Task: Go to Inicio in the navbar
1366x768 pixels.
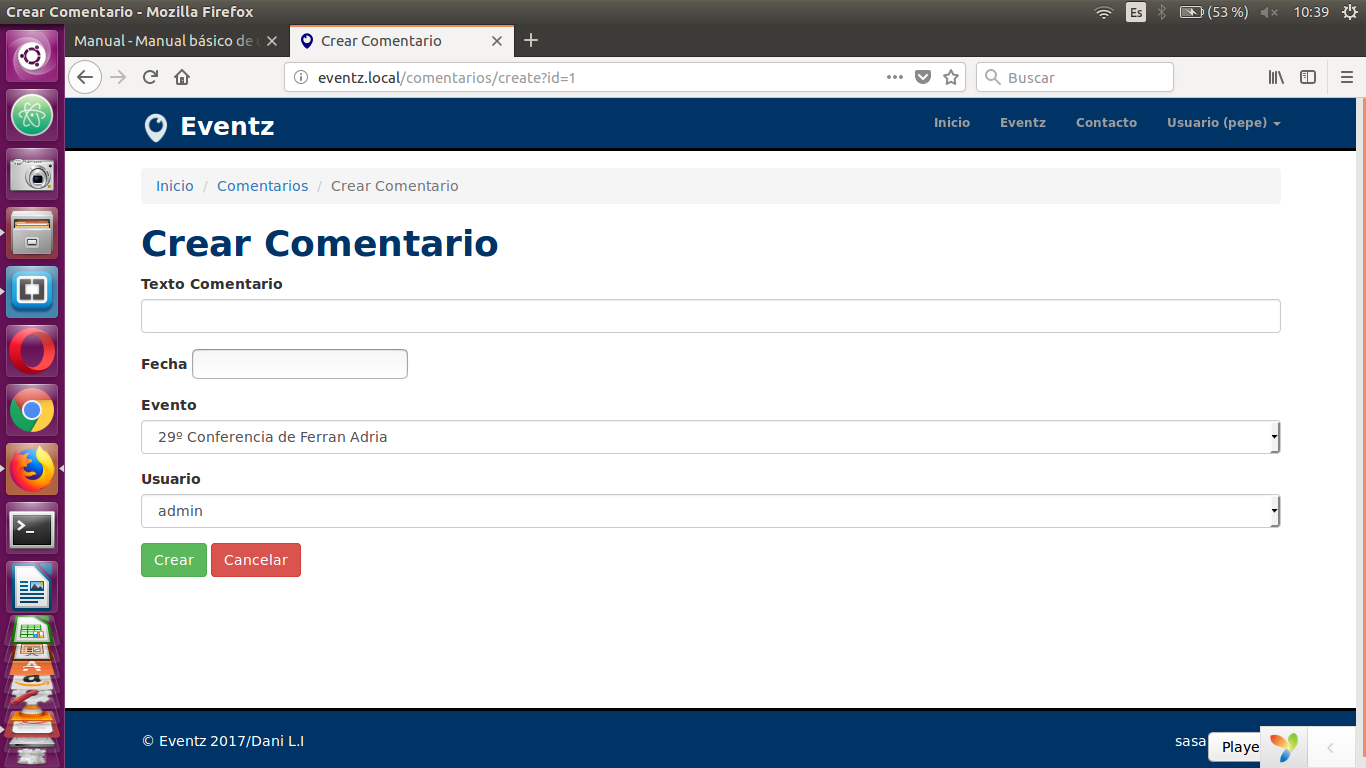Action: point(952,123)
